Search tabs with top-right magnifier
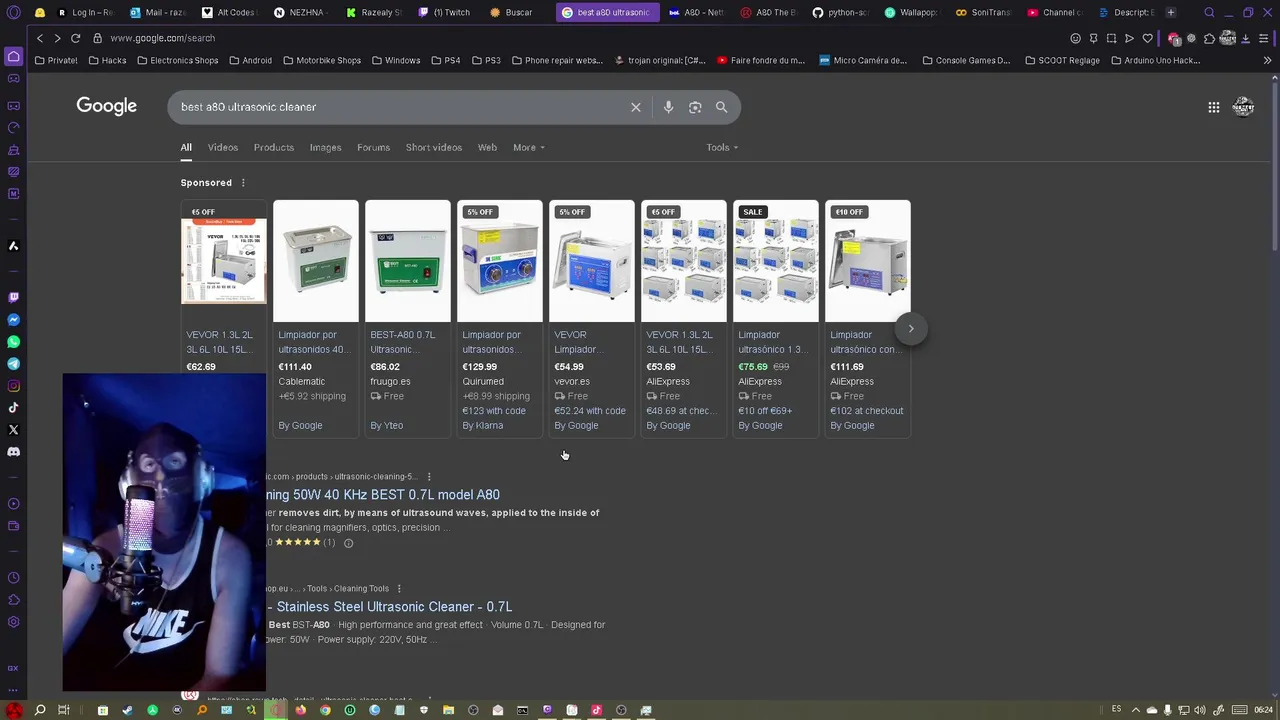The height and width of the screenshot is (720, 1280). tap(1209, 12)
